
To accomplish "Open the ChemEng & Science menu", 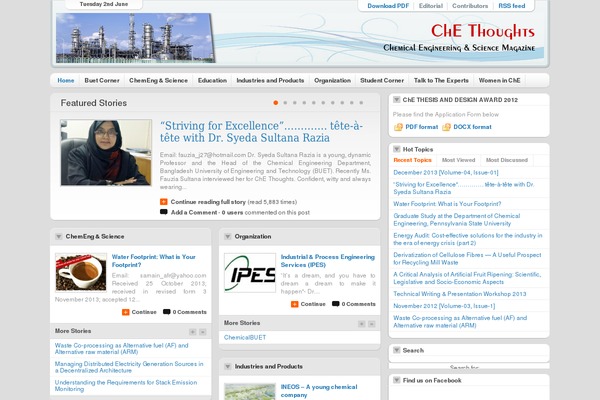I will [x=158, y=80].
